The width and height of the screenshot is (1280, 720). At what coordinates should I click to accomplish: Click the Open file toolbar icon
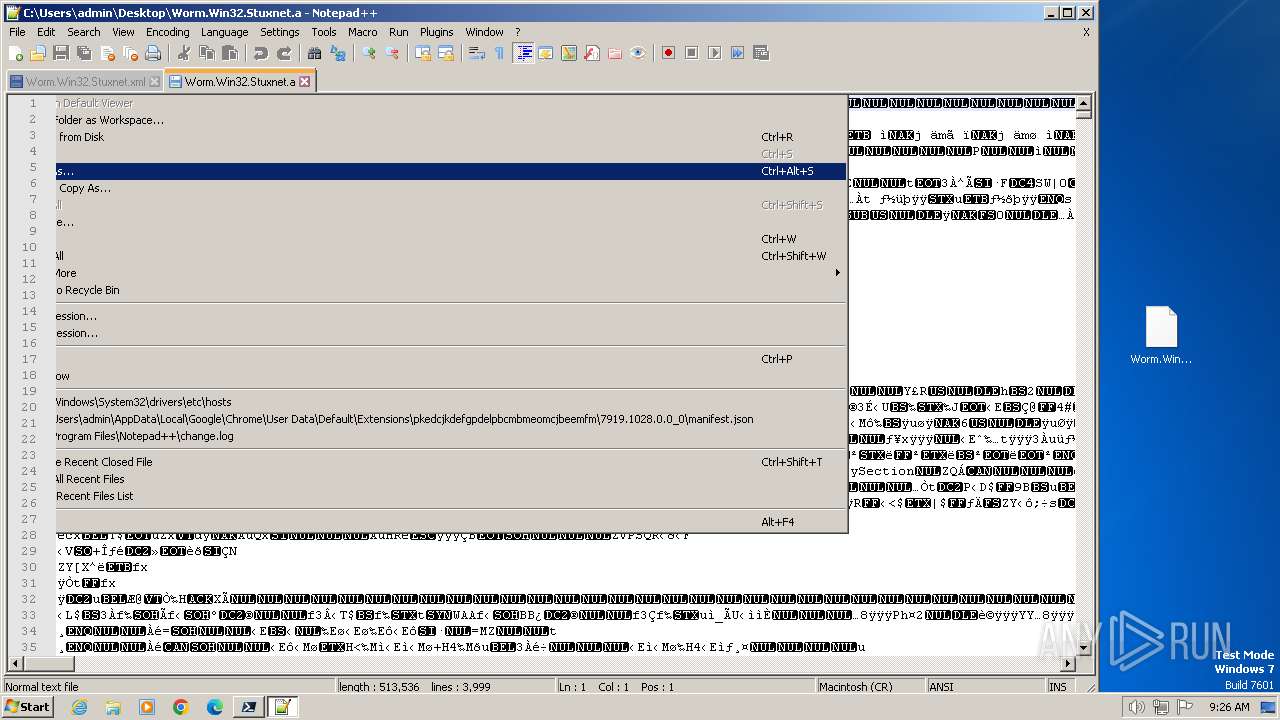pos(38,53)
